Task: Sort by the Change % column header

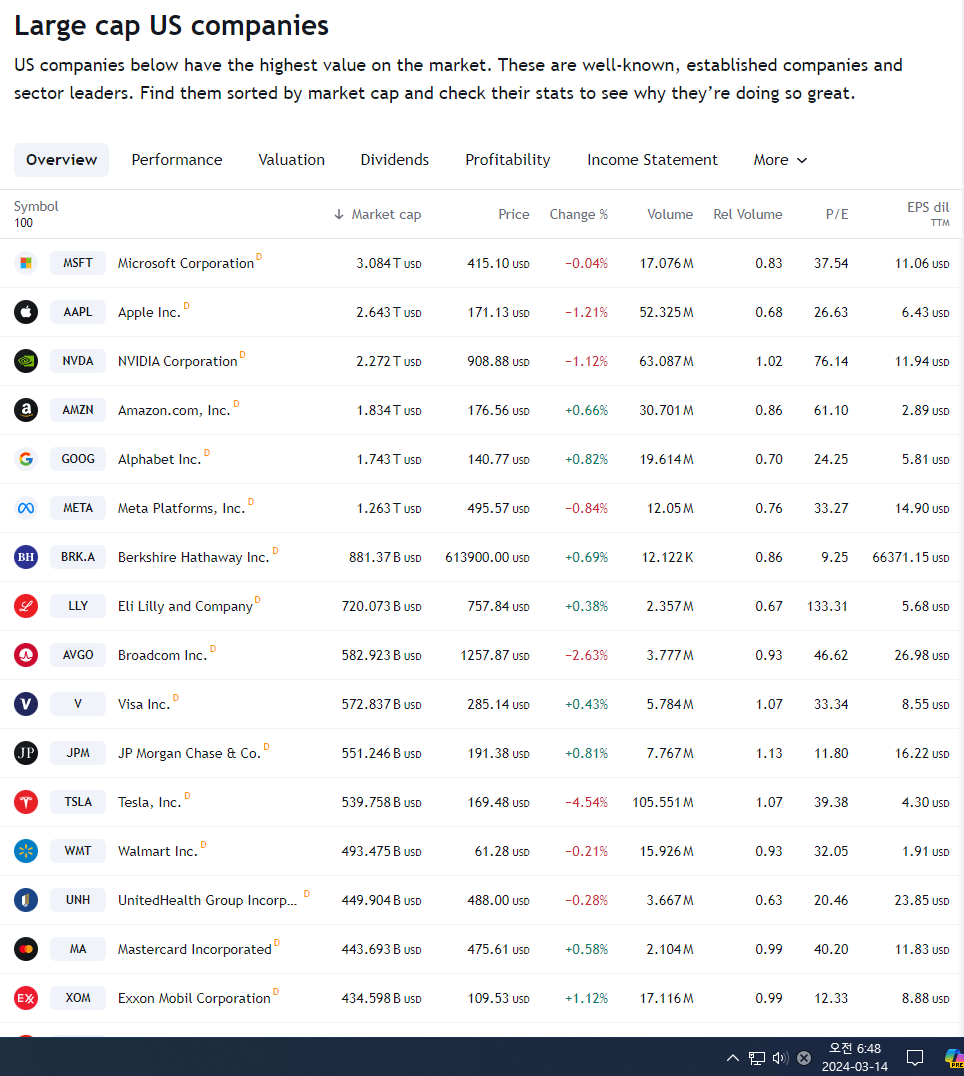Action: click(x=578, y=214)
